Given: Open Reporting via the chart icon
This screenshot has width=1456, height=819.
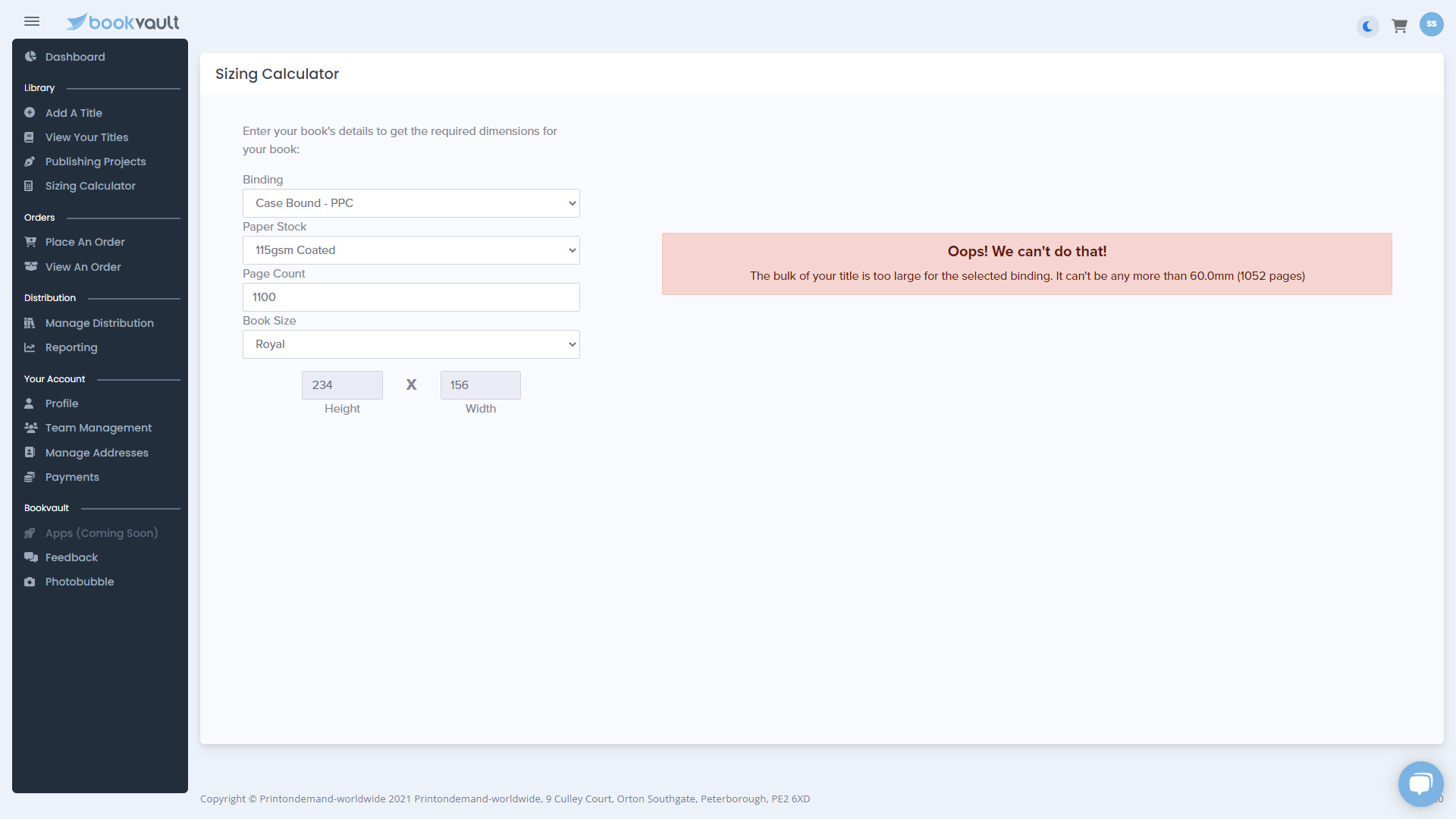Looking at the screenshot, I should [x=30, y=347].
